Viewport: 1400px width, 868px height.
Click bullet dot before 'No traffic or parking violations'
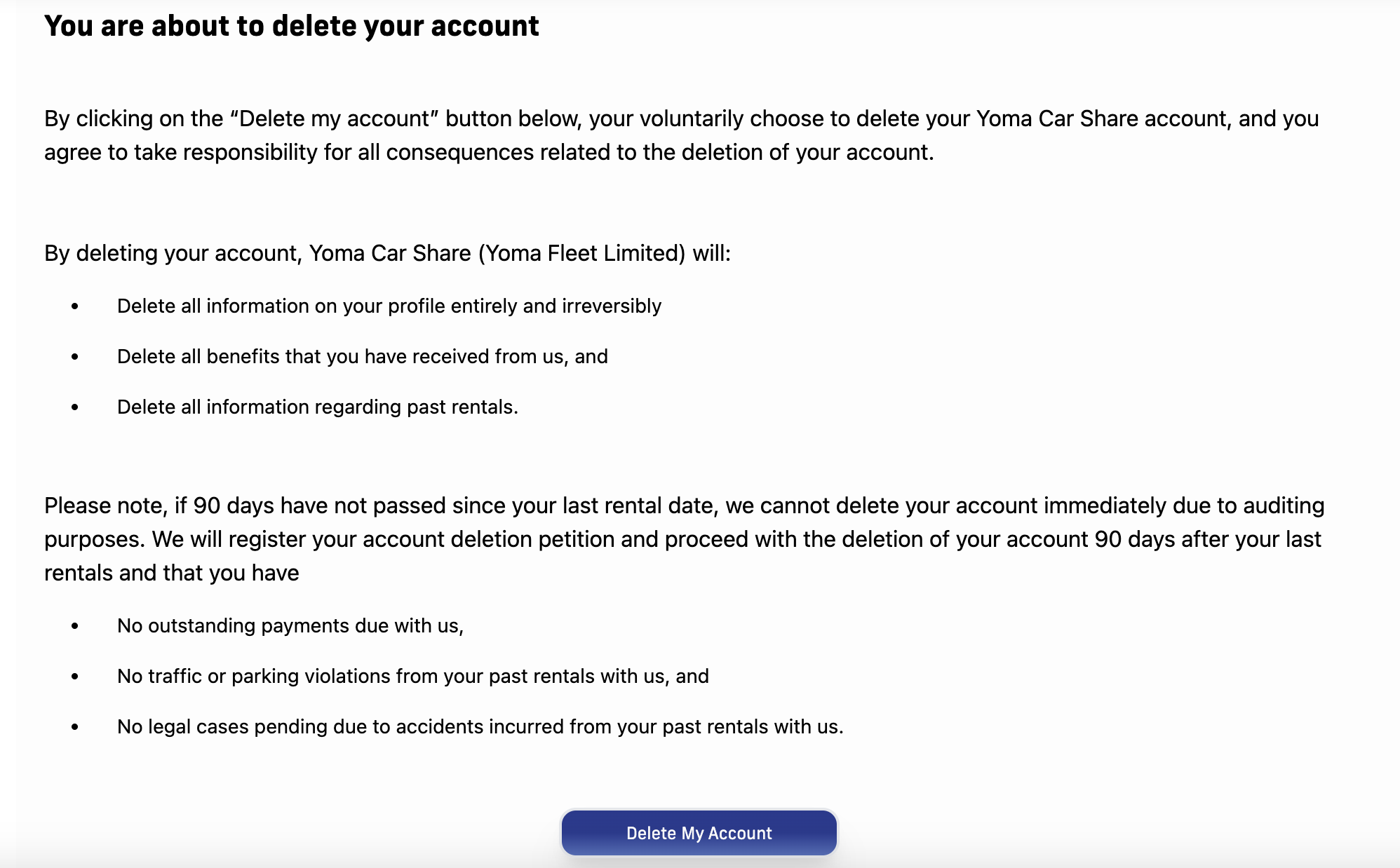click(x=75, y=677)
